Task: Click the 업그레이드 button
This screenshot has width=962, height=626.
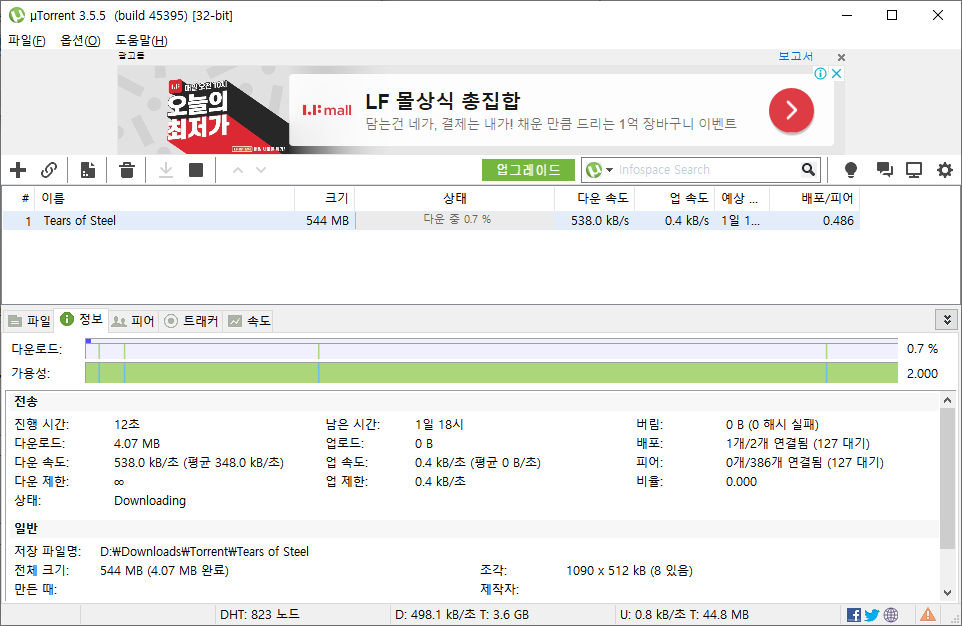Action: pyautogui.click(x=528, y=170)
